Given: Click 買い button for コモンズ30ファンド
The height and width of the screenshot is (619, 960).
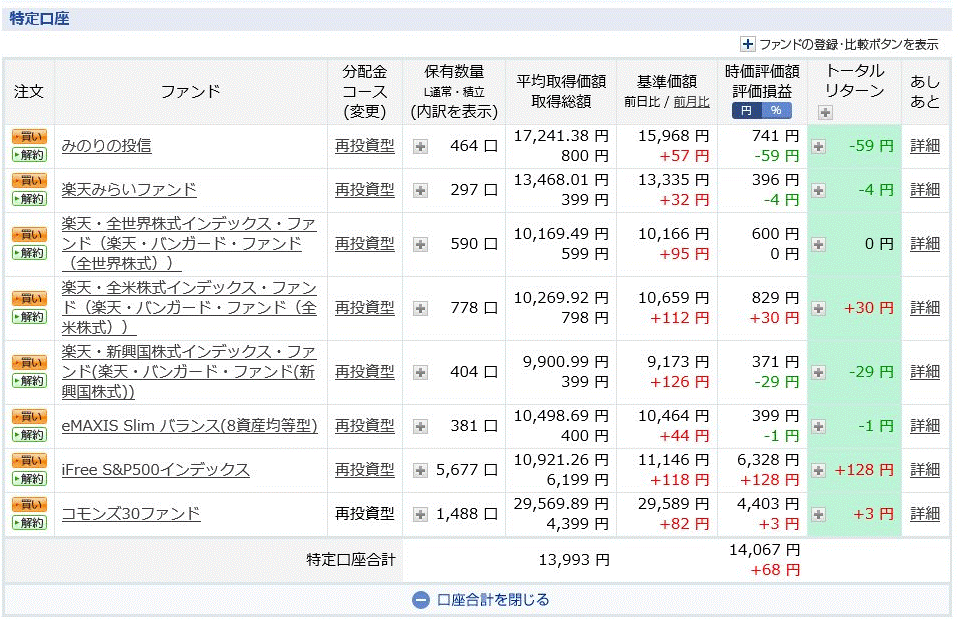Looking at the screenshot, I should pos(29,505).
